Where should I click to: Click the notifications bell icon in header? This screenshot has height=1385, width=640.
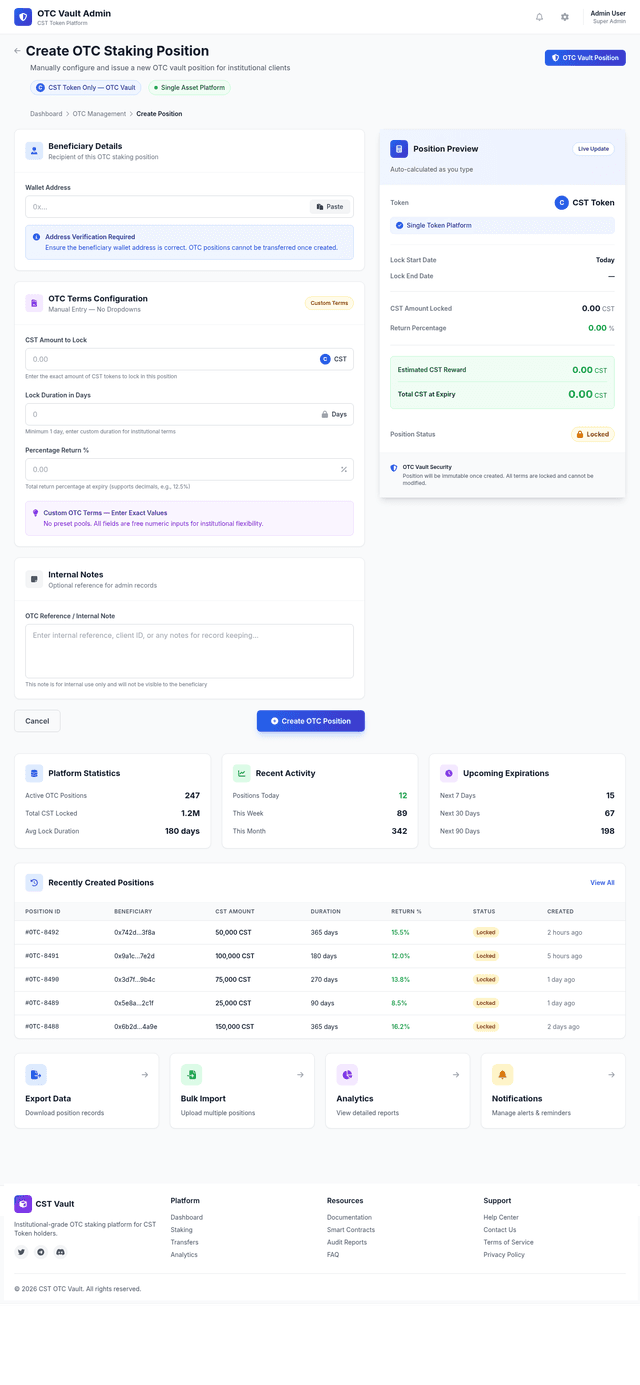(x=540, y=17)
